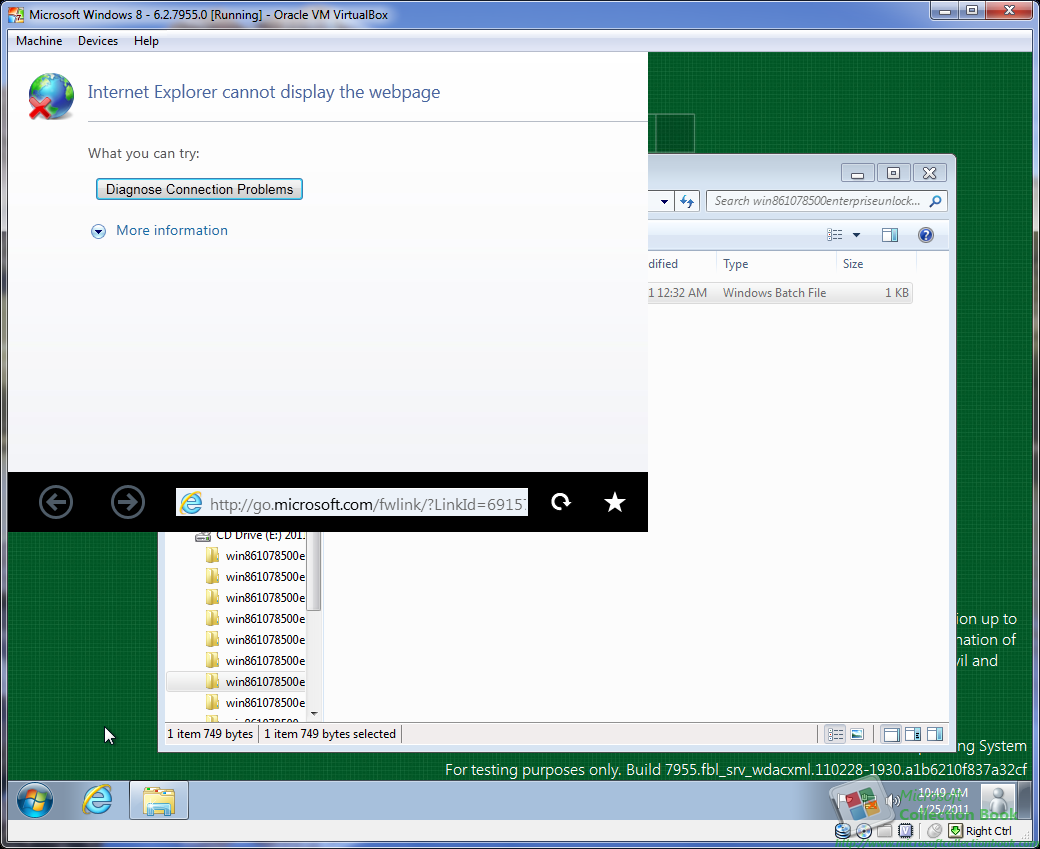Viewport: 1040px width, 849px height.
Task: Click VirtualBox optical disc status icon
Action: (x=864, y=831)
